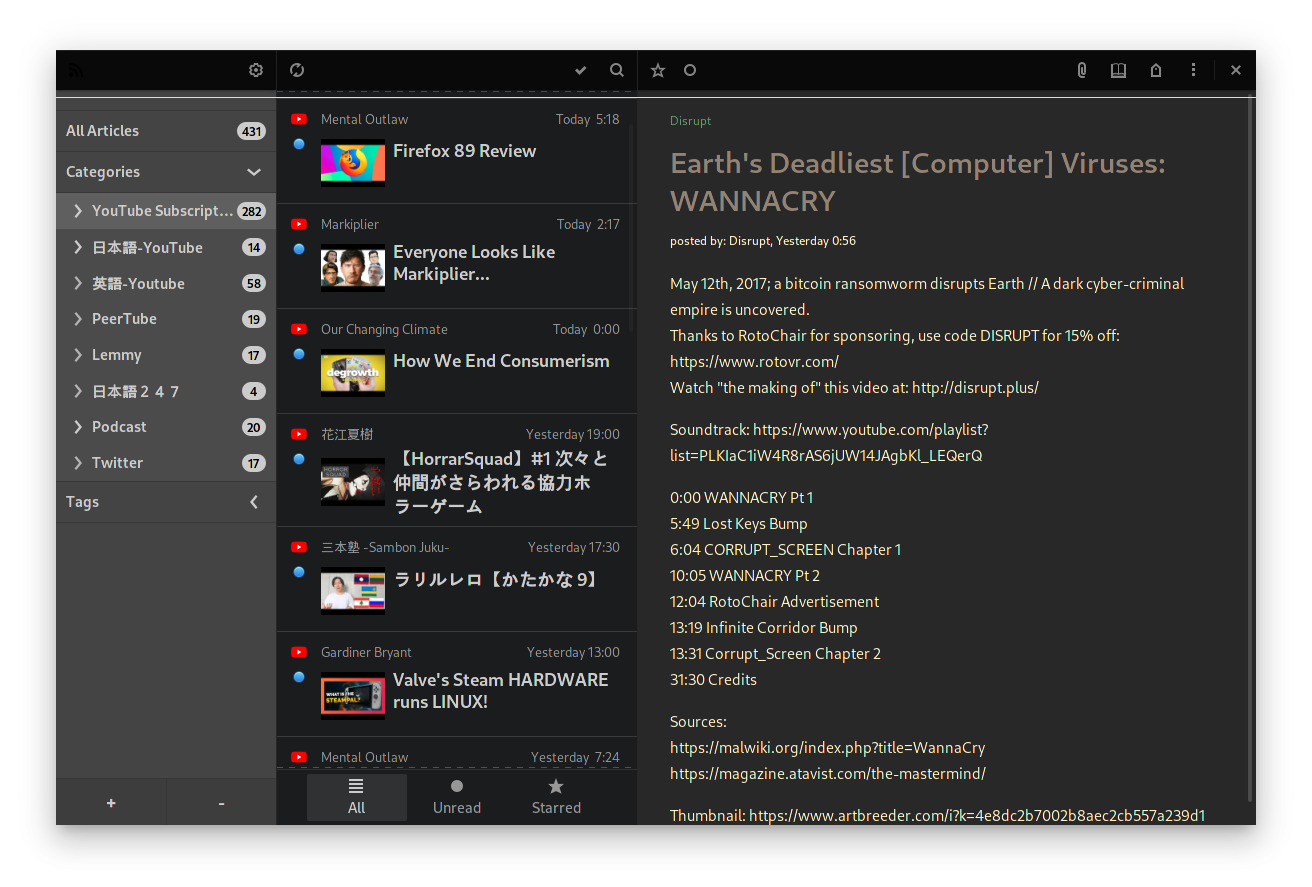Open the Steampal video thumbnail
The image size is (1312, 887).
tap(353, 695)
